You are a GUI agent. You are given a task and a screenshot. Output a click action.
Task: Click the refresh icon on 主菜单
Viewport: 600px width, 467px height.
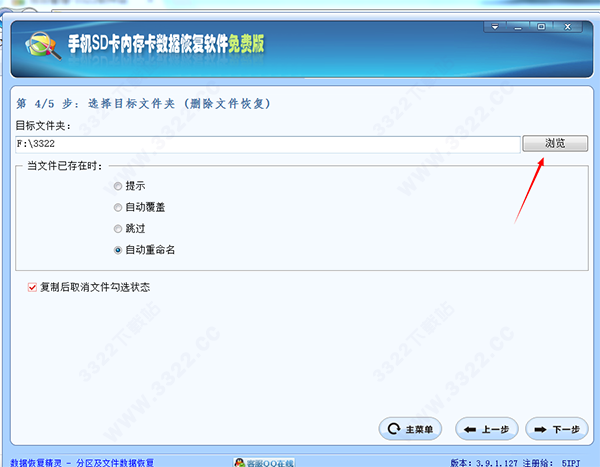(x=394, y=429)
